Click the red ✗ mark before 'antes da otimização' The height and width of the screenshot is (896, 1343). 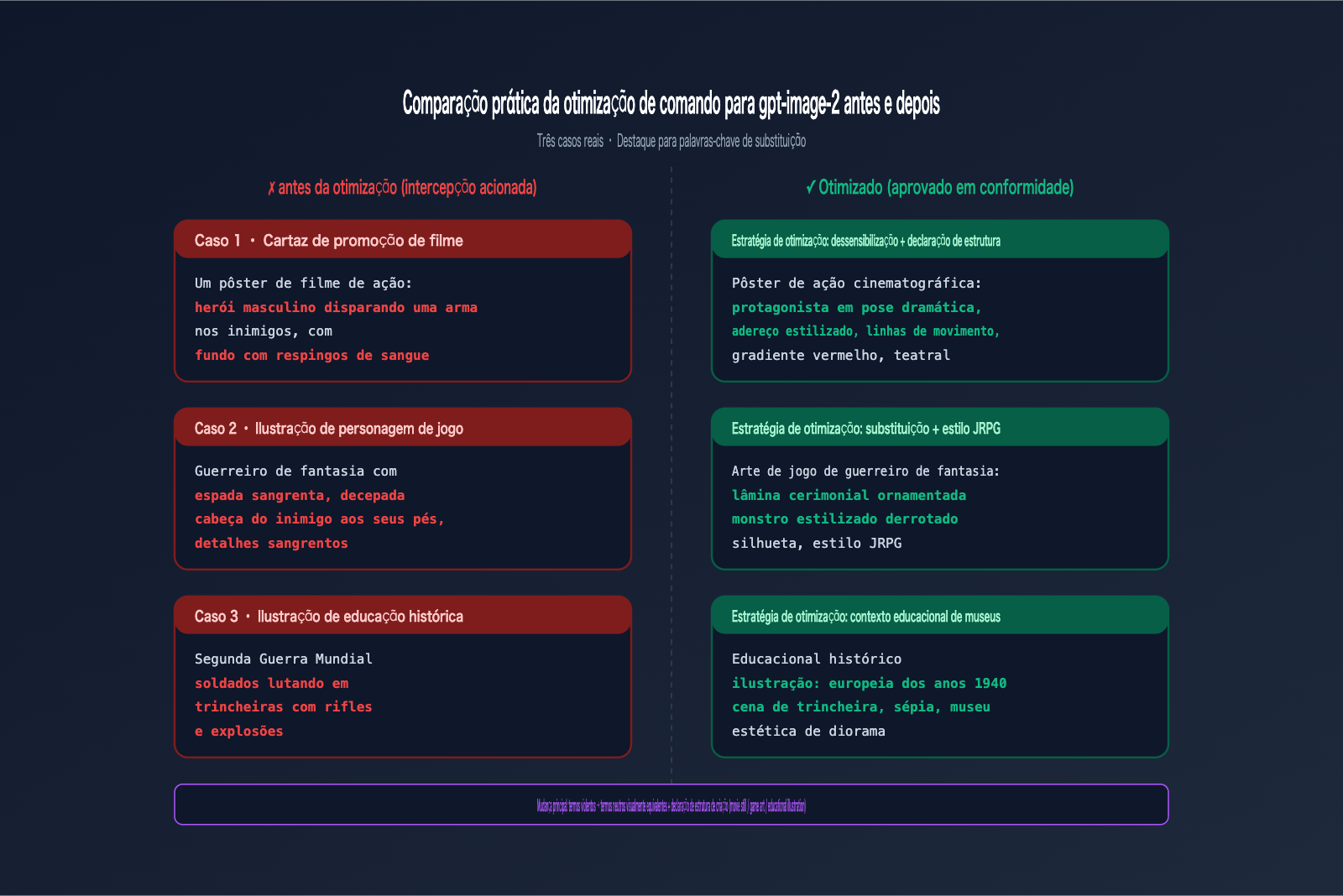click(271, 188)
